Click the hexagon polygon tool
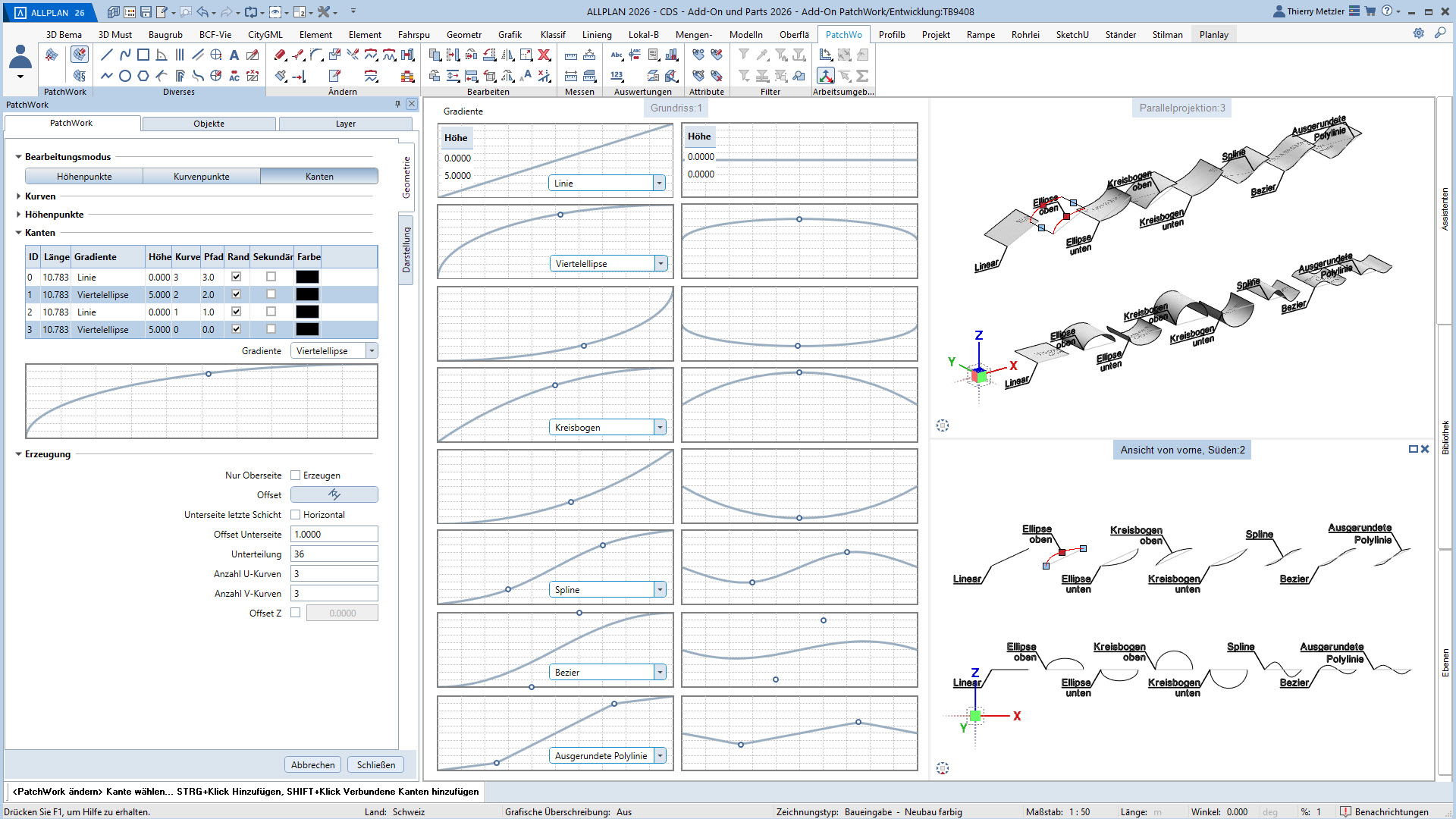1456x819 pixels. tap(143, 76)
